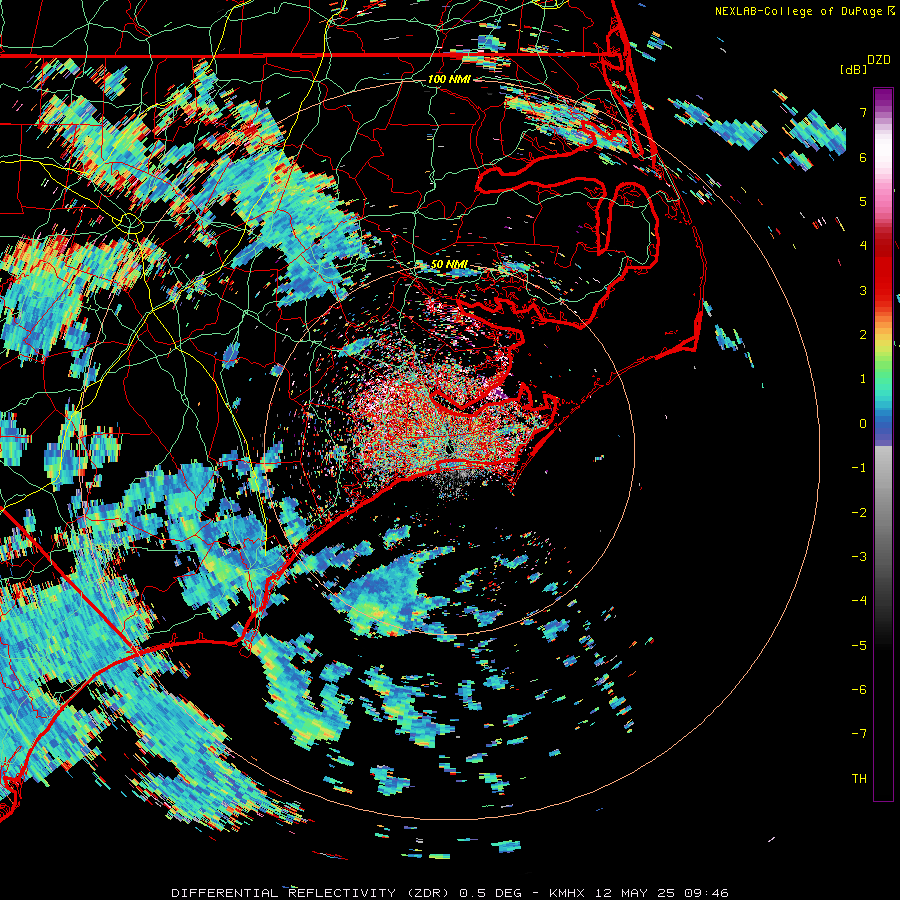Select the "-2" value on the dB scale
Viewport: 900px width, 900px height.
click(859, 513)
